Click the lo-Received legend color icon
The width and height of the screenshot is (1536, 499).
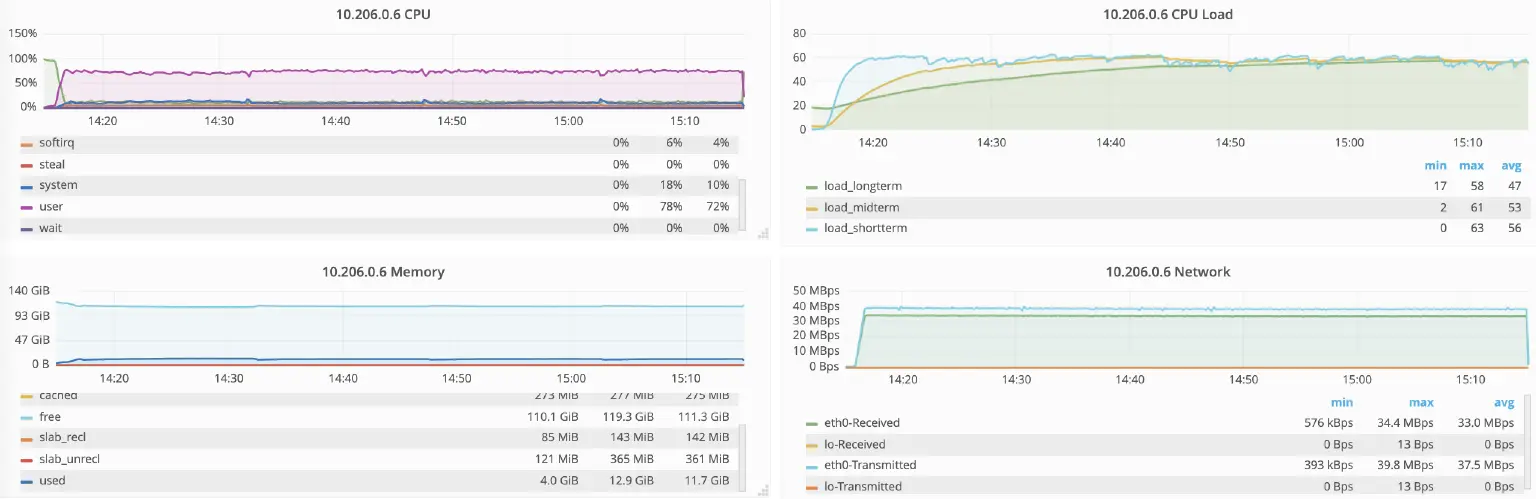812,445
